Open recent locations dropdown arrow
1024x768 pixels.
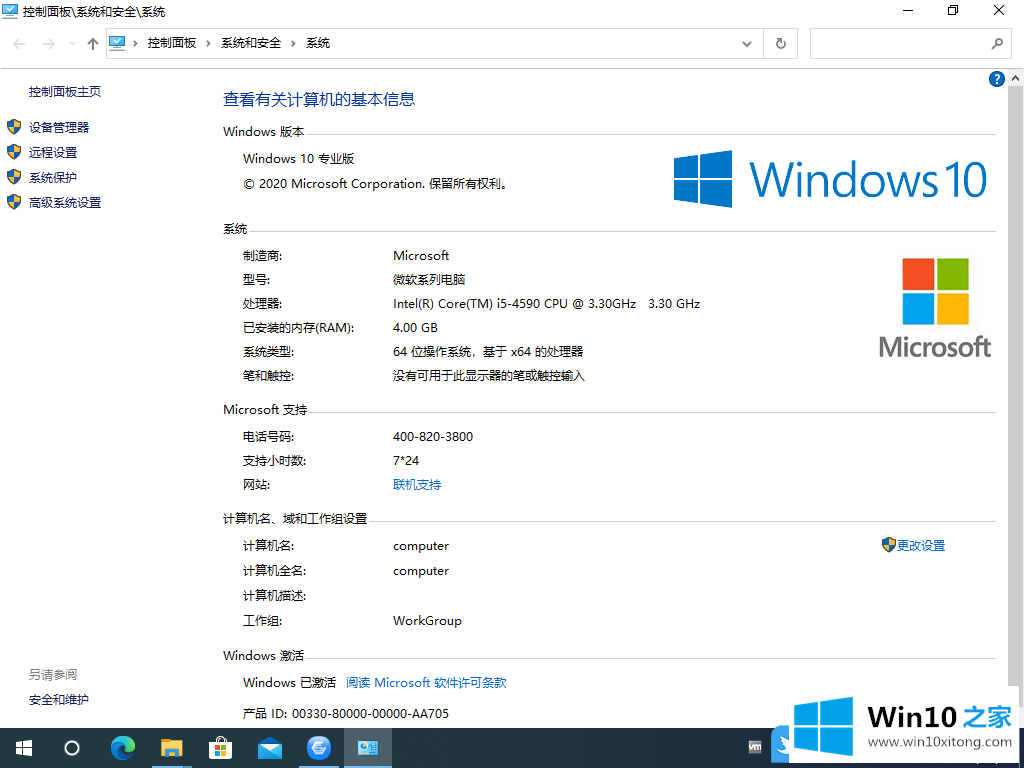tap(71, 44)
